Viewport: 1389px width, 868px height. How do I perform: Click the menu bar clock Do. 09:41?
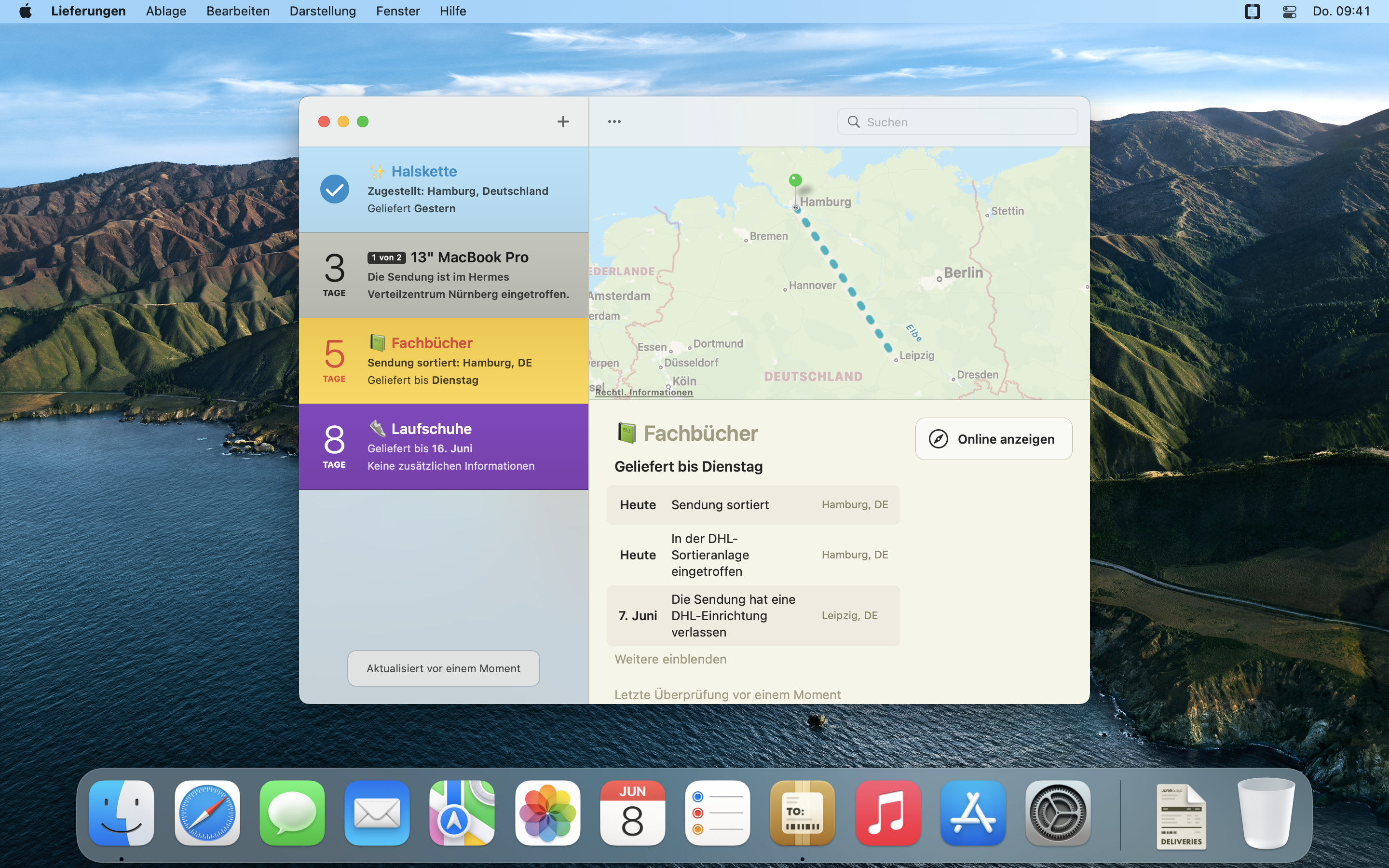click(x=1341, y=11)
